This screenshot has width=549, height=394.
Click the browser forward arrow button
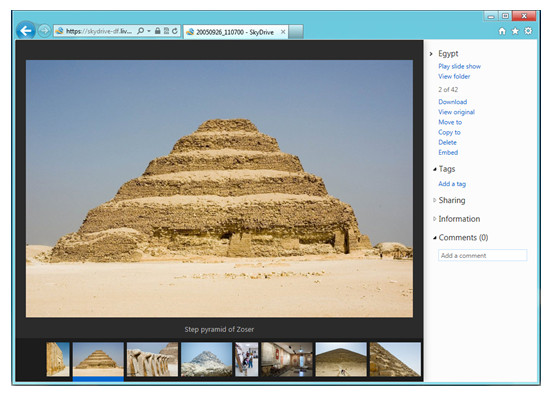(44, 31)
